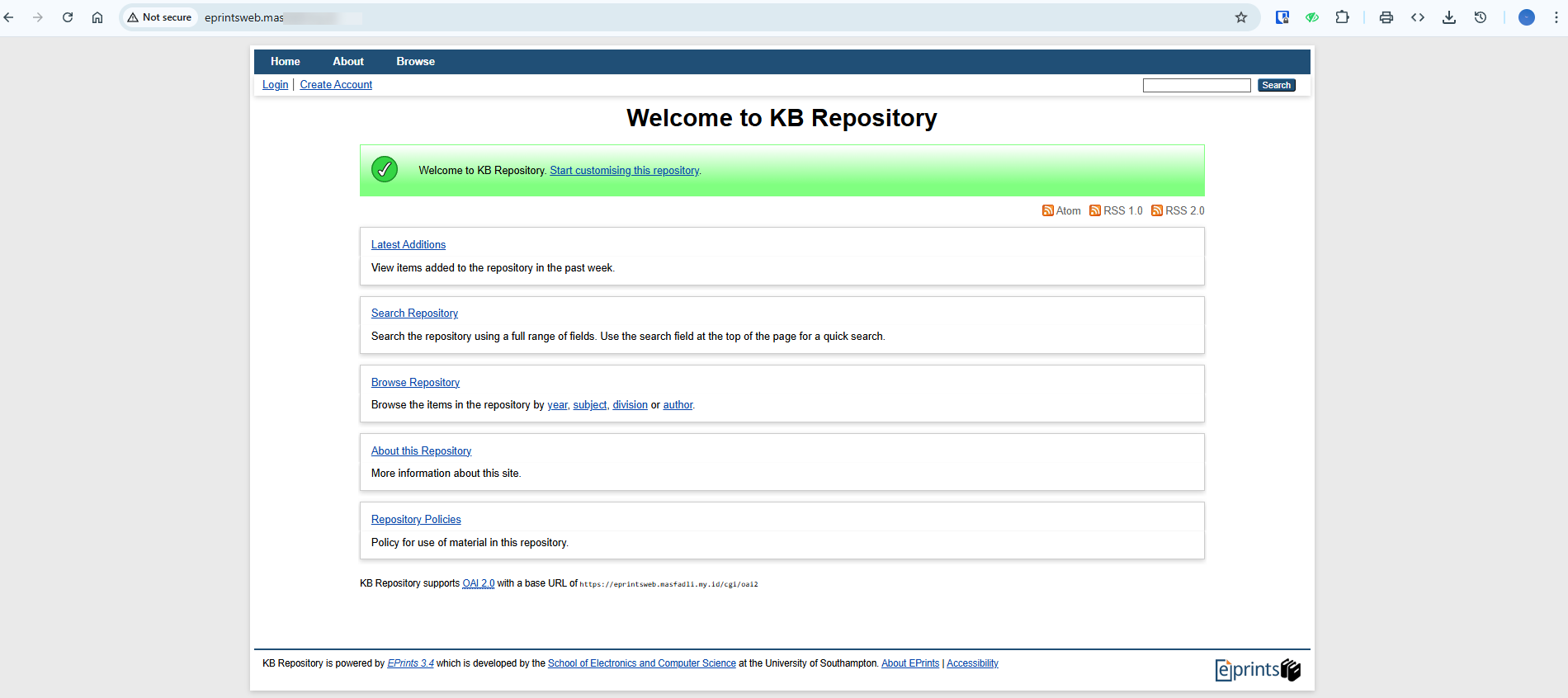Browse items by division link

[630, 405]
